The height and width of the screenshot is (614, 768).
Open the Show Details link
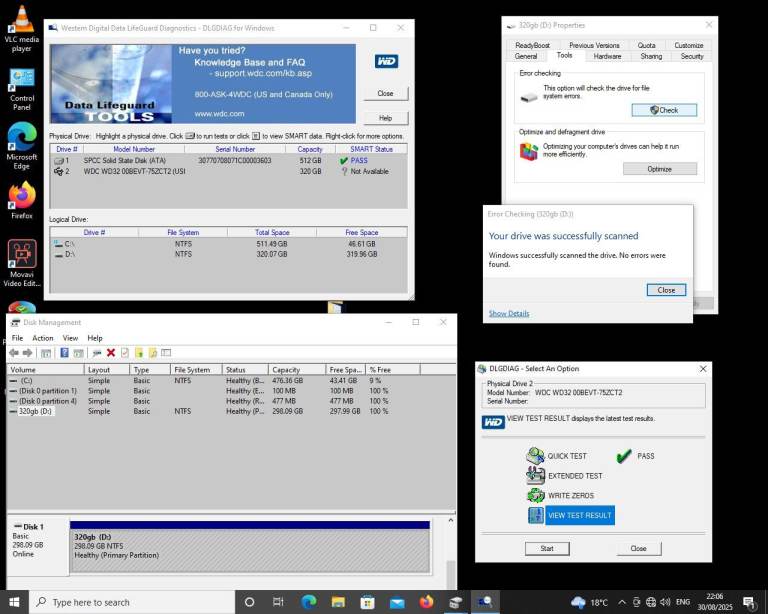[509, 314]
